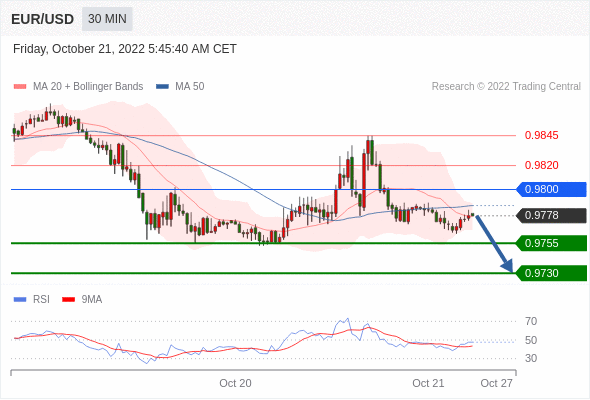Click the 'Oct 20' date axis label
Image resolution: width=590 pixels, height=400 pixels.
(x=235, y=383)
